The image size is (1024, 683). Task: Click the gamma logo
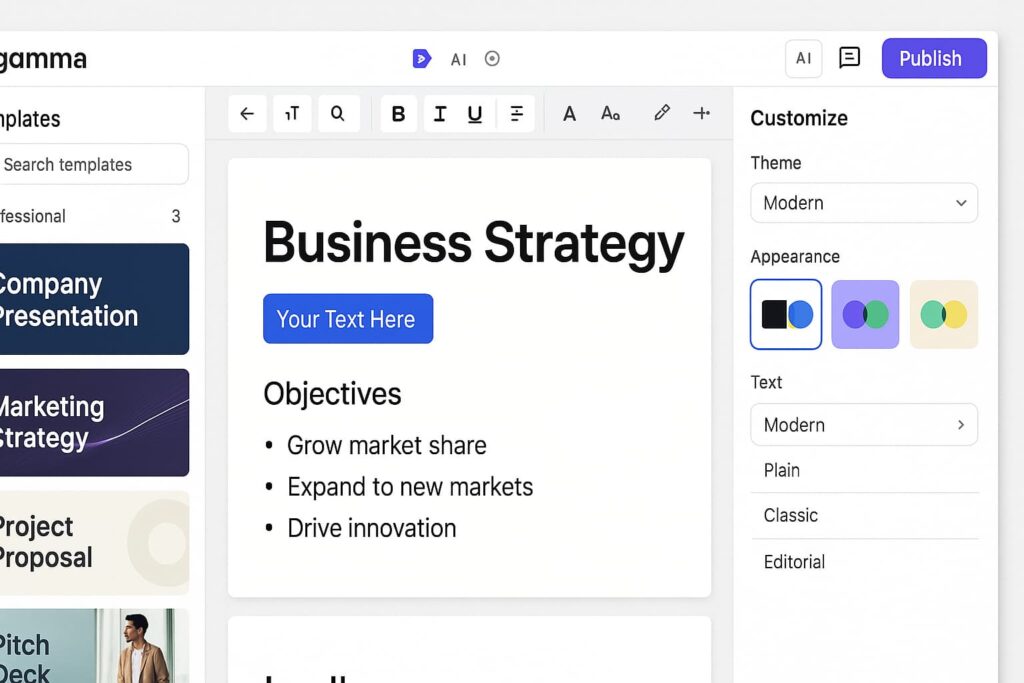[x=42, y=60]
